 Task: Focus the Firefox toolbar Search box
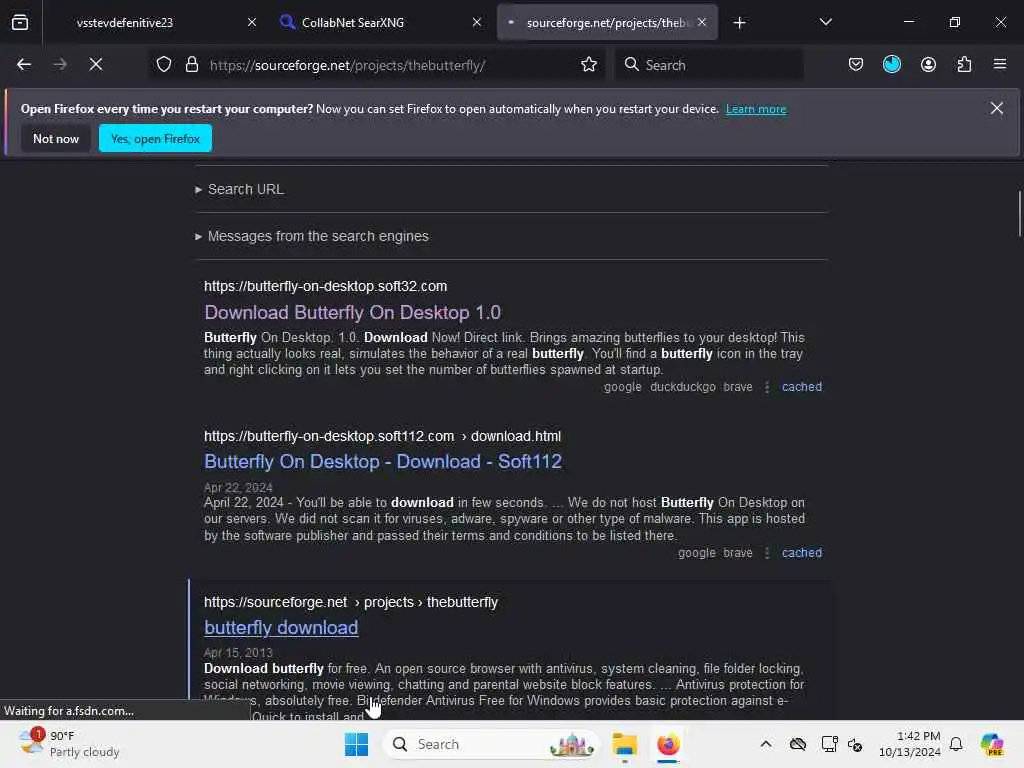(709, 65)
